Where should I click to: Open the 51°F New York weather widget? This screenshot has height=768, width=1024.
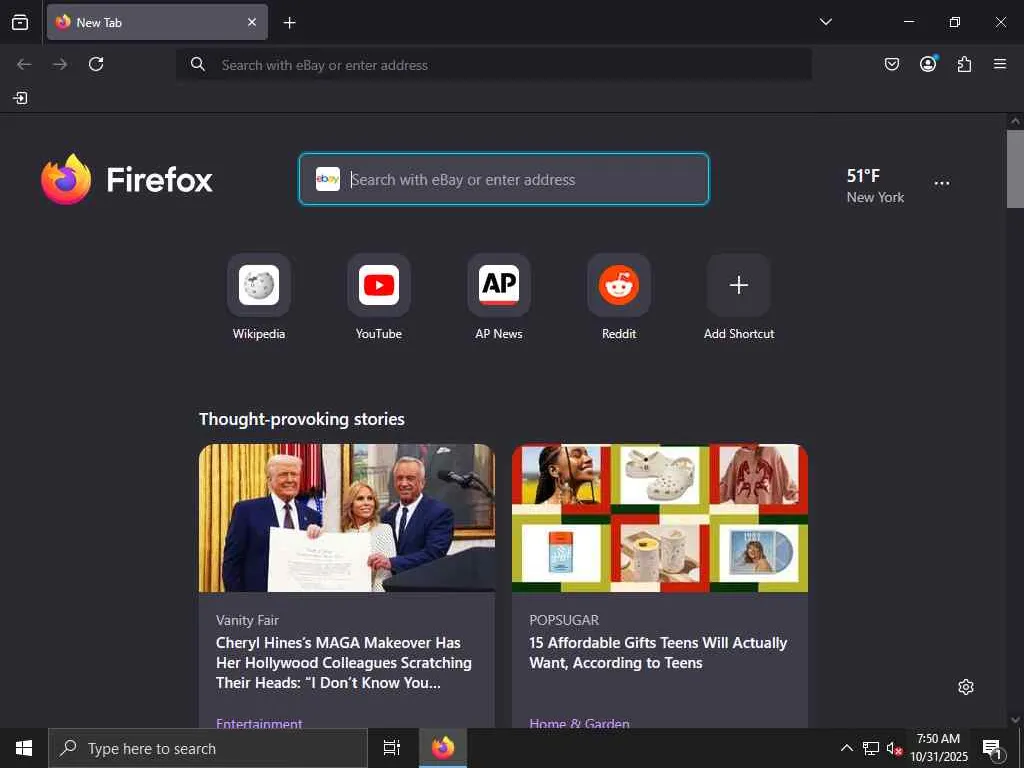click(874, 185)
